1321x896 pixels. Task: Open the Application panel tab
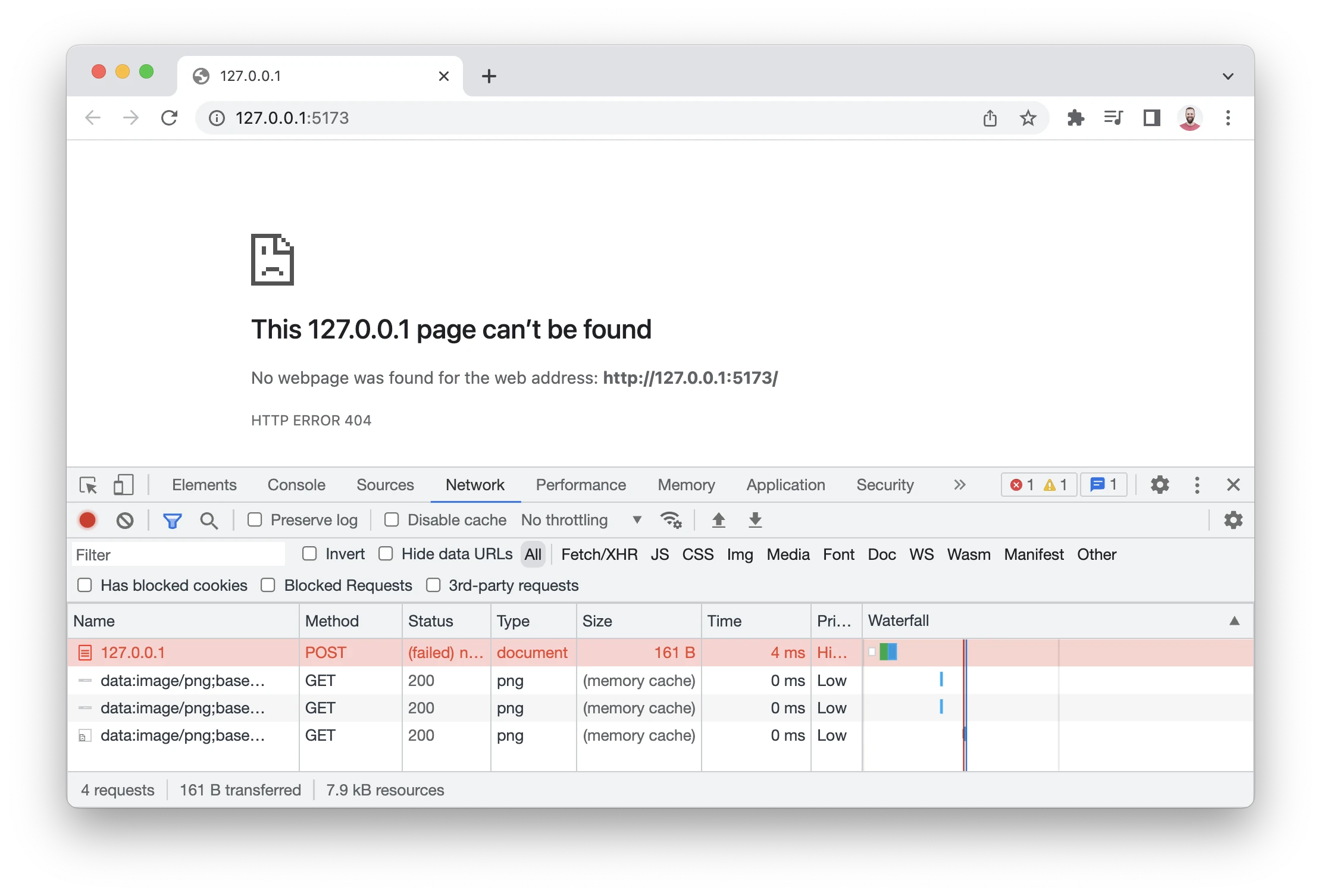coord(785,485)
